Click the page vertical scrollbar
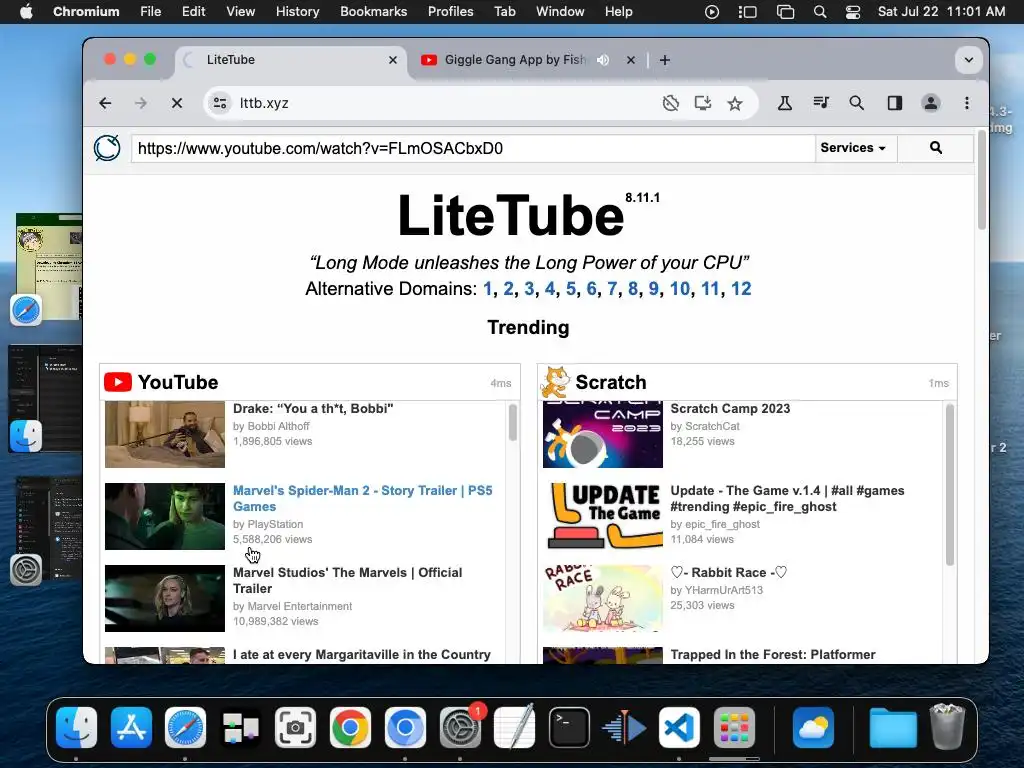 [982, 180]
